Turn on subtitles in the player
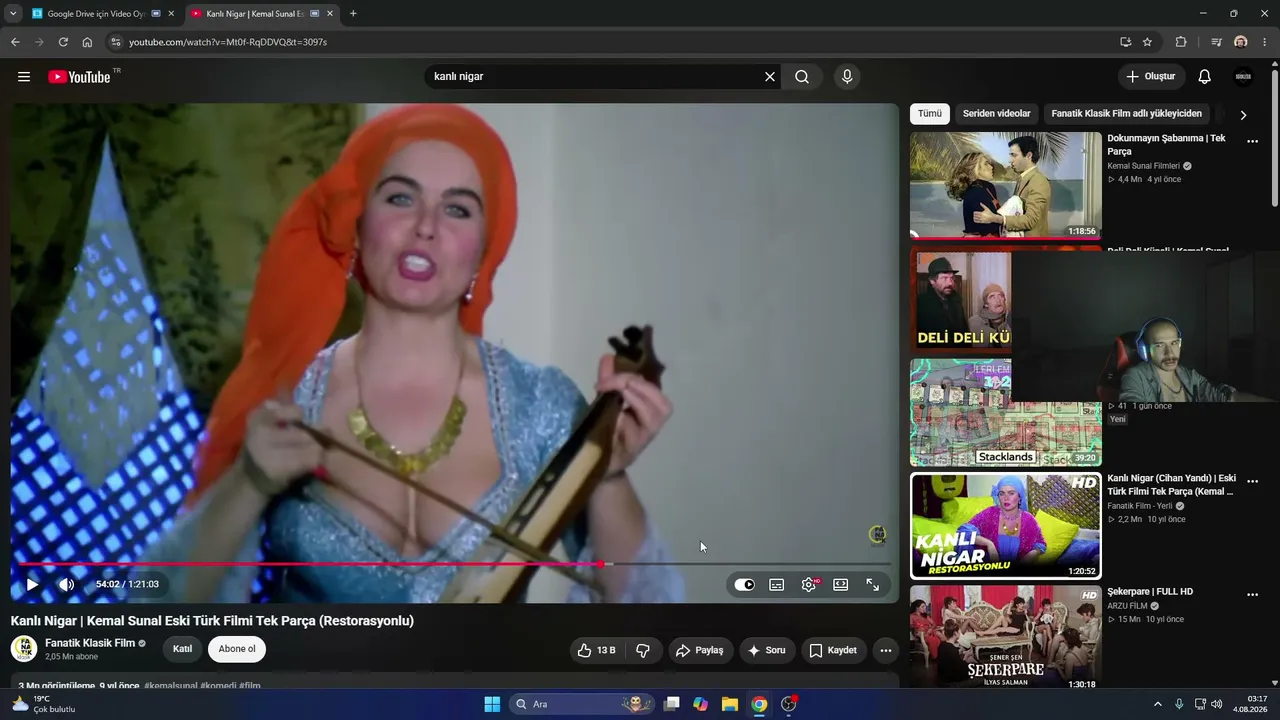The height and width of the screenshot is (720, 1280). [x=777, y=585]
